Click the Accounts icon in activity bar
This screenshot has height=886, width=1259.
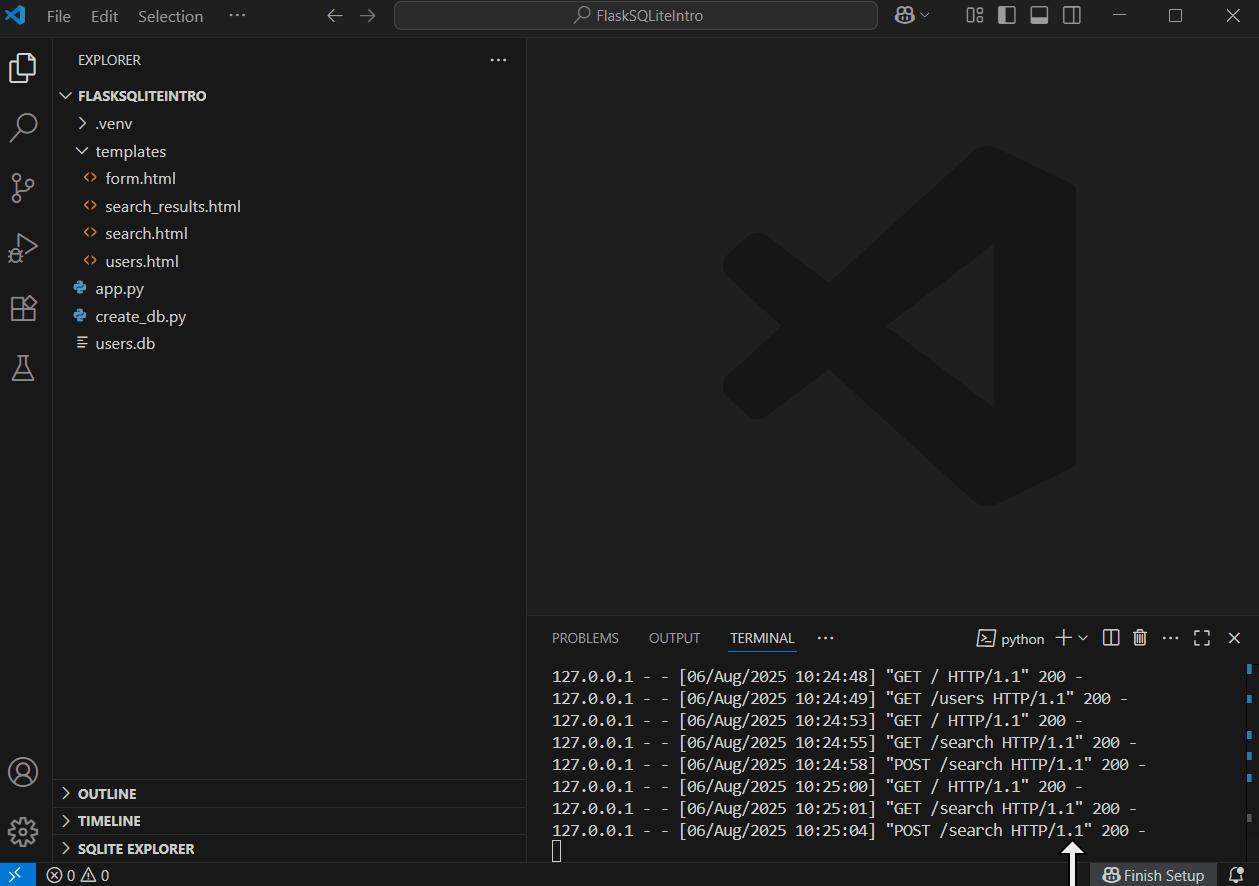(23, 772)
